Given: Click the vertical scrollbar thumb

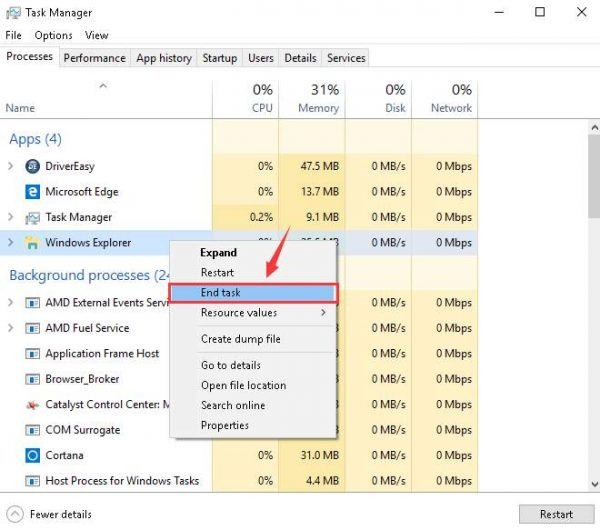Looking at the screenshot, I should [x=595, y=176].
